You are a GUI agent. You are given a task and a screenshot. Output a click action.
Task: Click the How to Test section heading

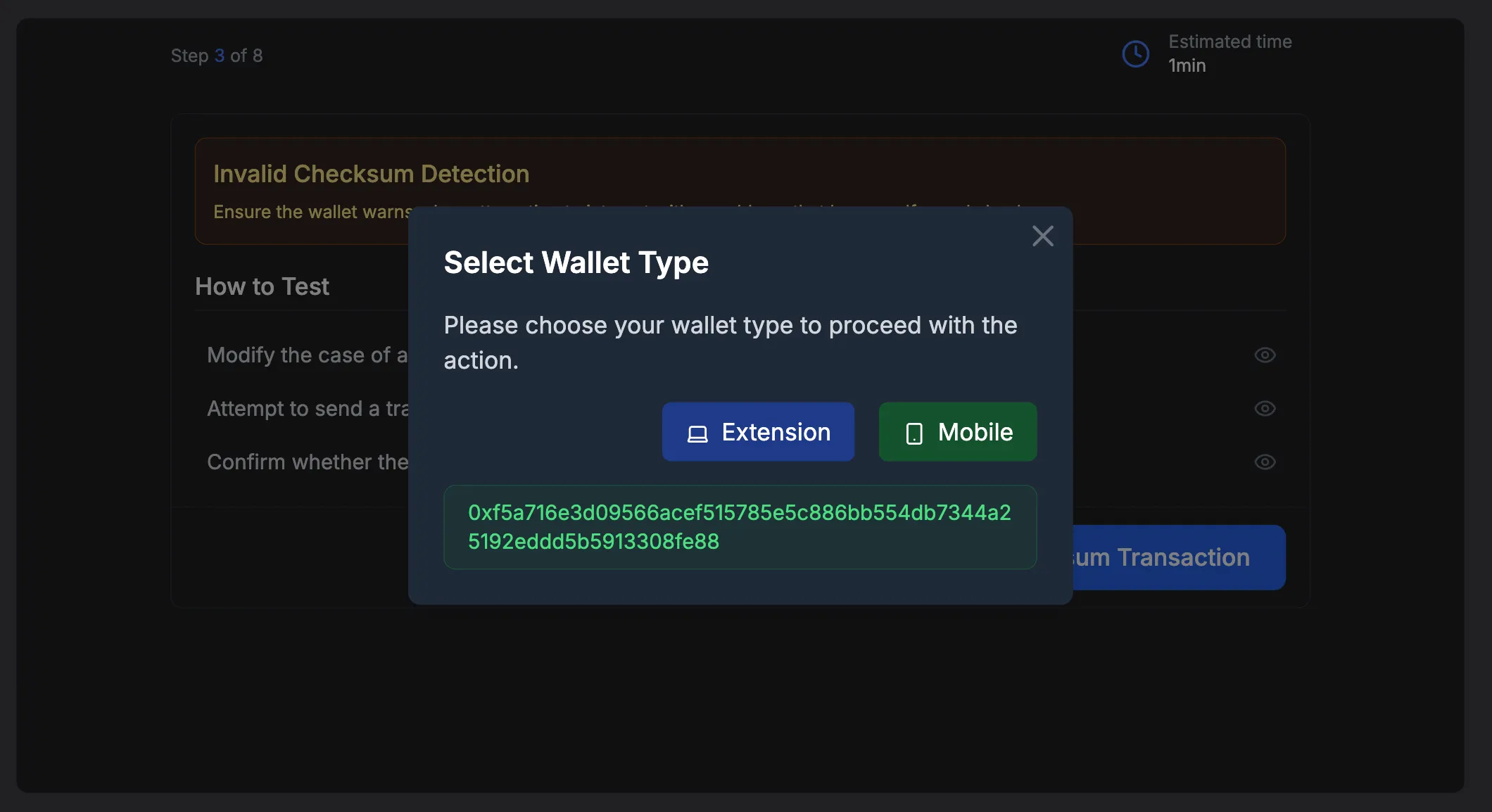[262, 286]
